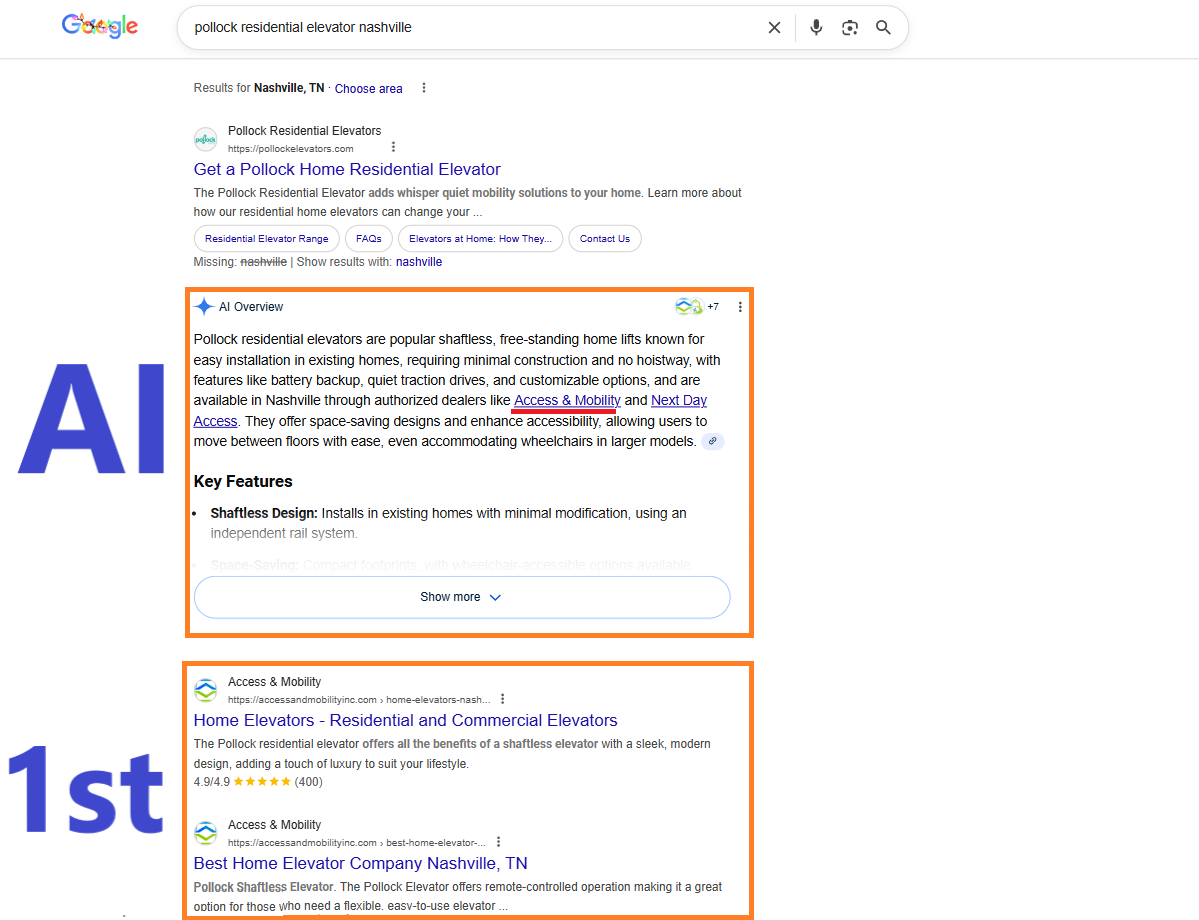Open options menu next to Choose area
Viewport: 1199px width, 920px height.
424,88
